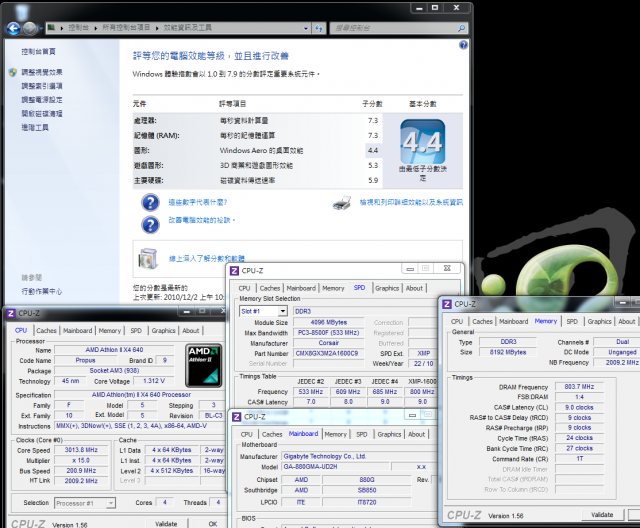Select the SPD tab in the SPD window
The width and height of the screenshot is (640, 528).
click(x=360, y=288)
